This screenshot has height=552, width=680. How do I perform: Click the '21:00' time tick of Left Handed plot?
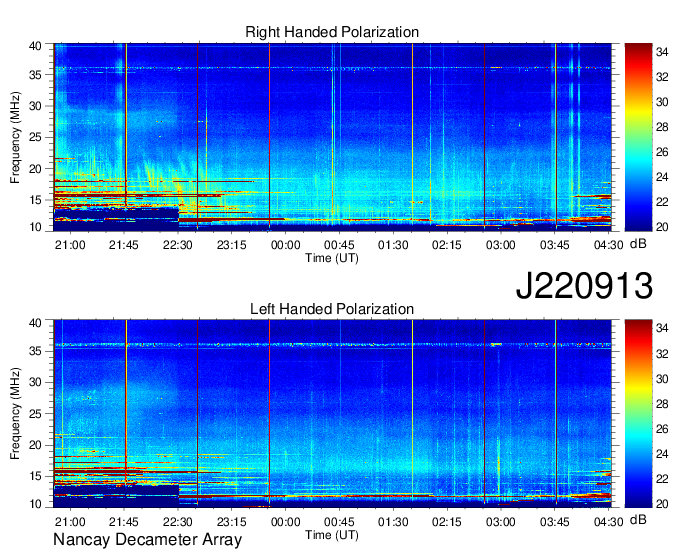tap(70, 522)
